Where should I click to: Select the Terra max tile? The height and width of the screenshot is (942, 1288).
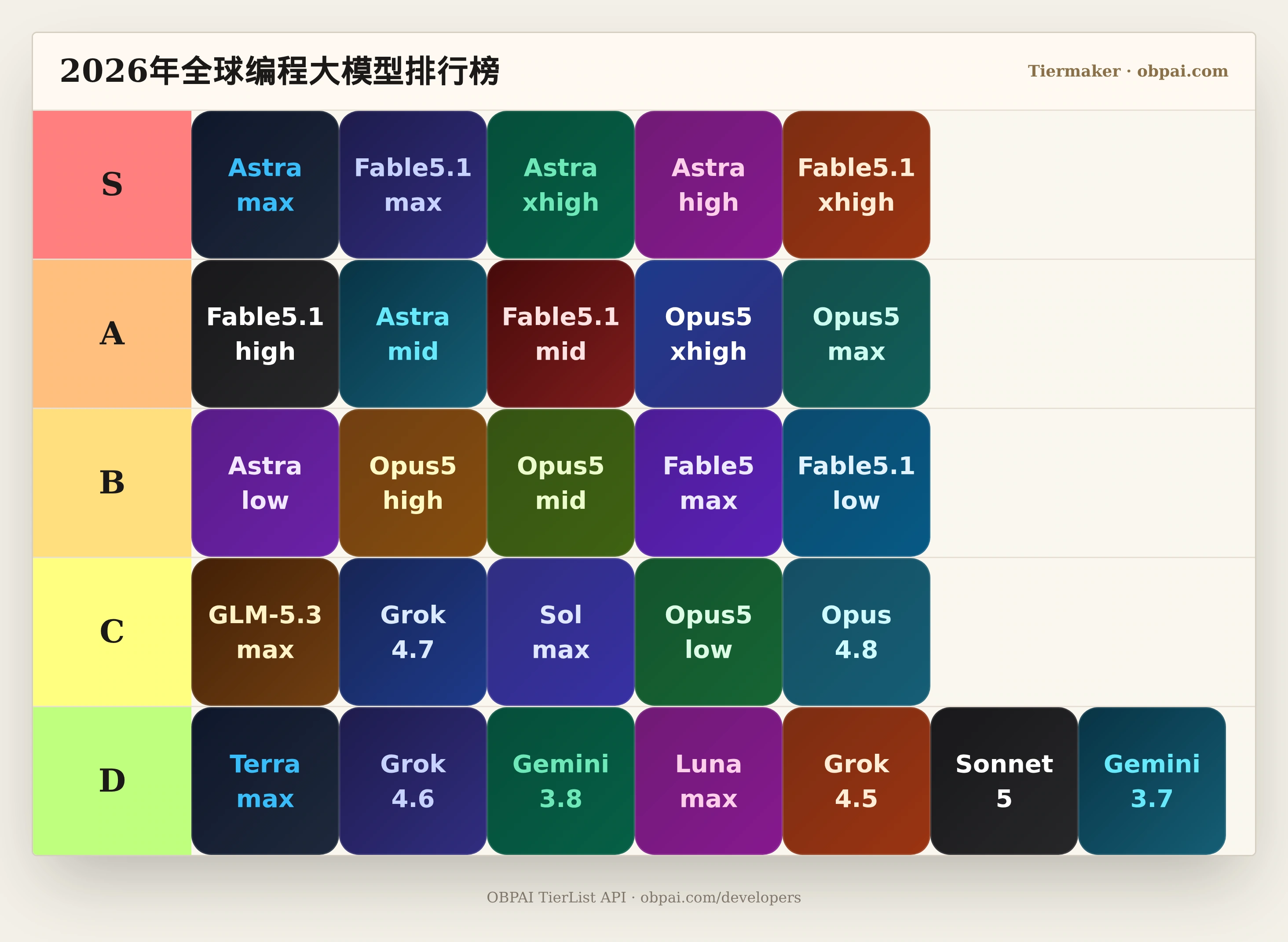265,781
